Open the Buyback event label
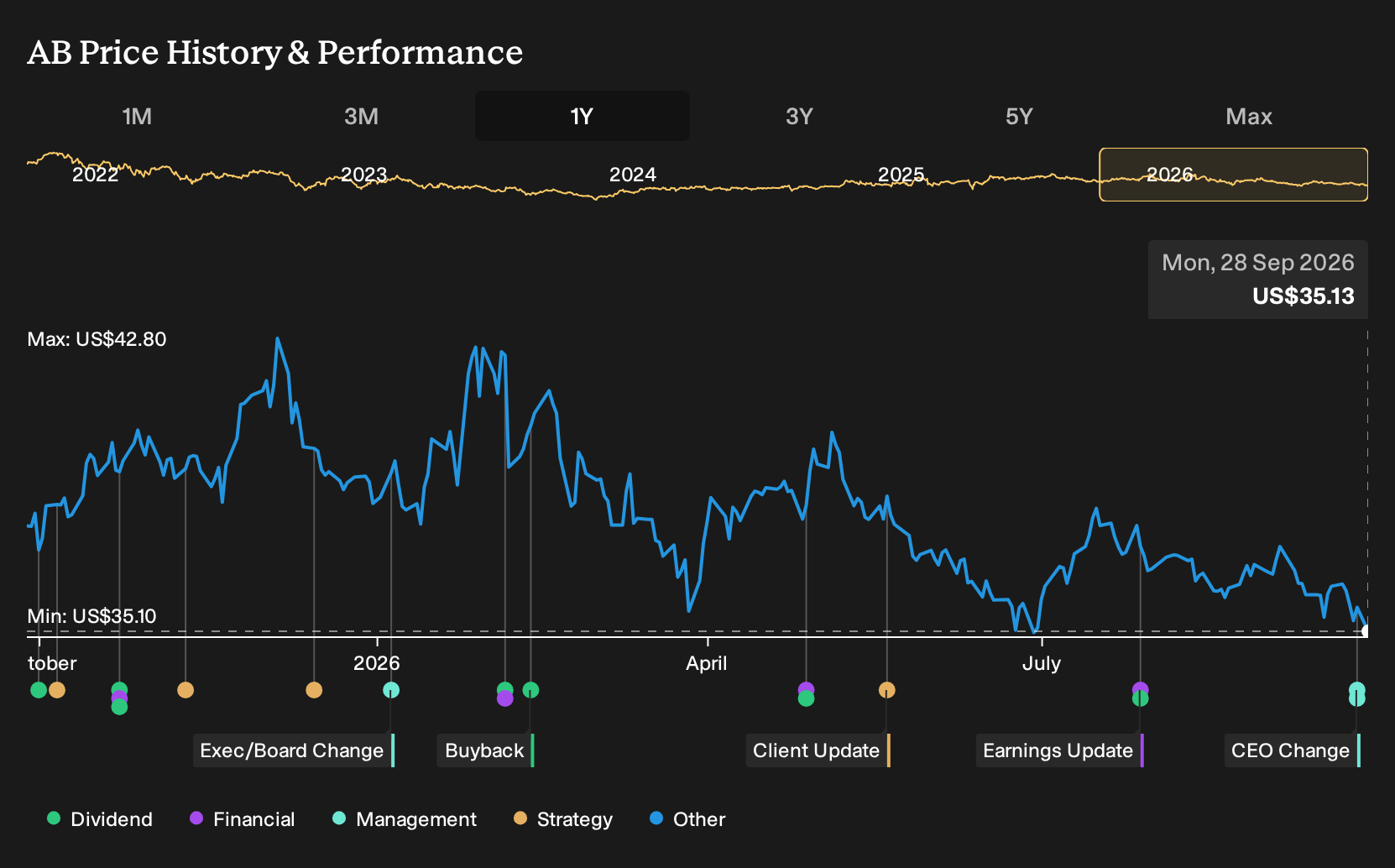Viewport: 1395px width, 868px height. [485, 750]
